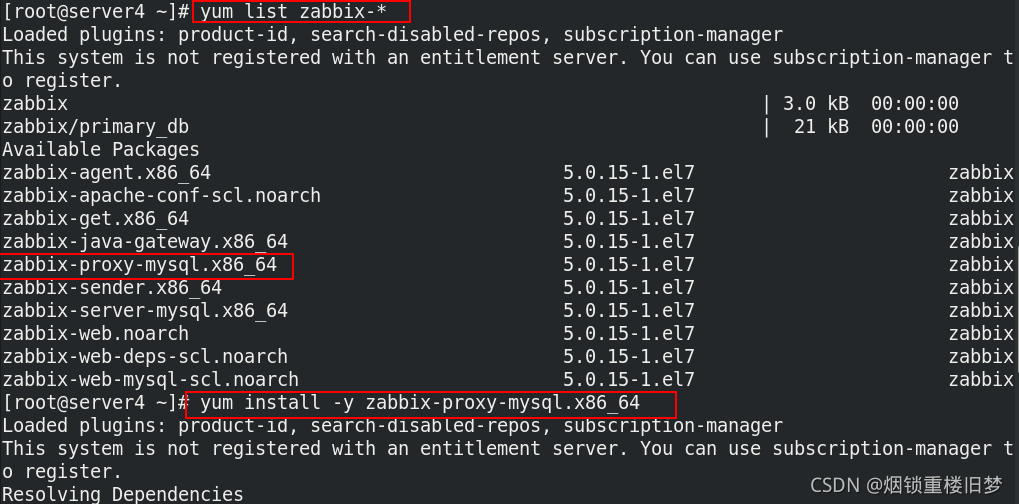The height and width of the screenshot is (504, 1019).
Task: Click the zabbix-server-mysql.x86_64 package name
Action: pyautogui.click(x=145, y=310)
